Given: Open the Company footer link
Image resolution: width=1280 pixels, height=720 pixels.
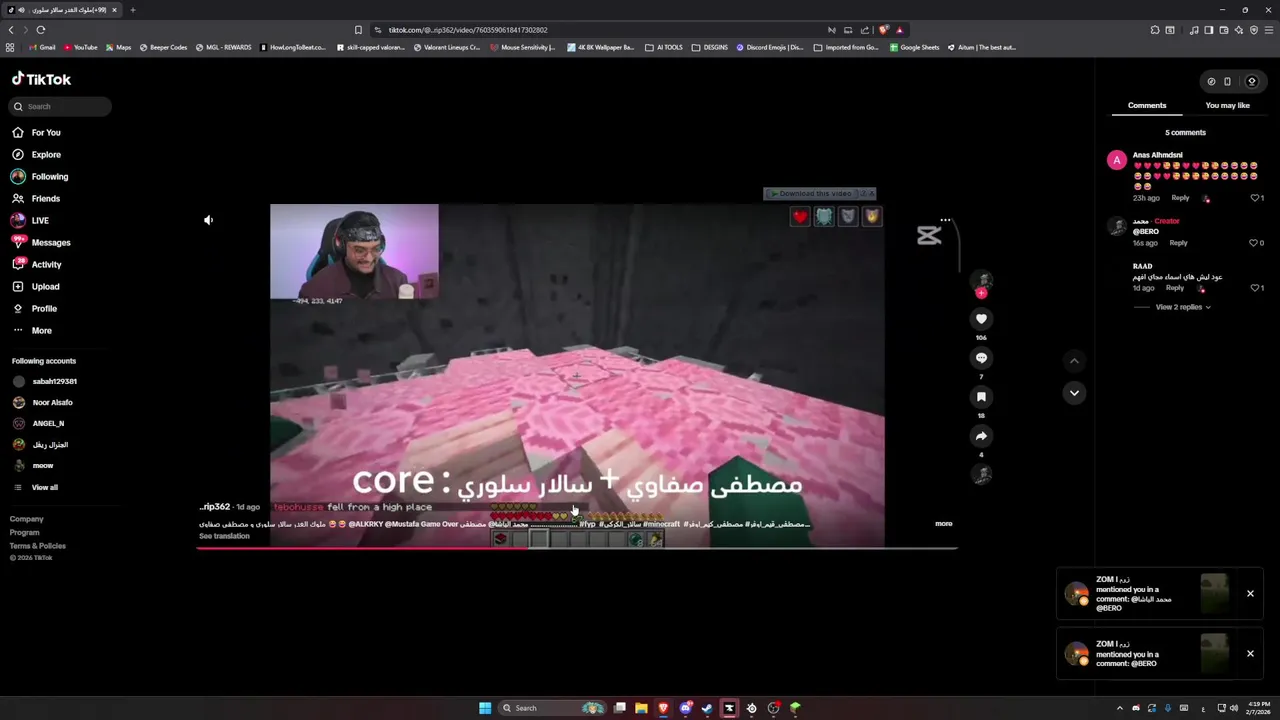Looking at the screenshot, I should [27, 519].
